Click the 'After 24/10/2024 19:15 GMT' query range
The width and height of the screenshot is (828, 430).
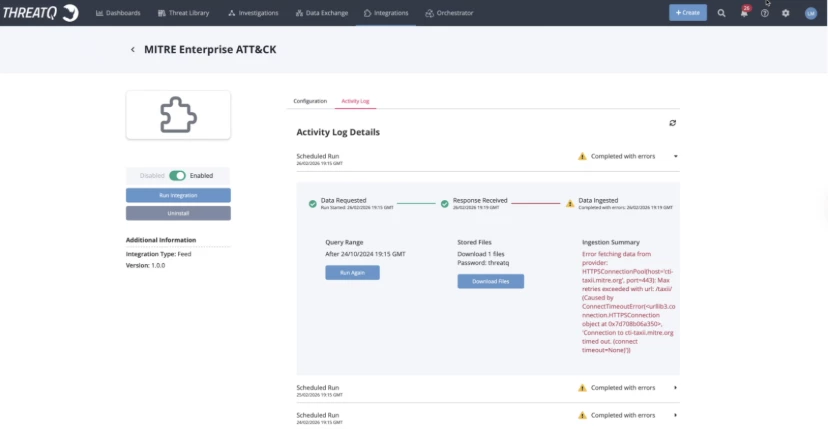coord(365,254)
